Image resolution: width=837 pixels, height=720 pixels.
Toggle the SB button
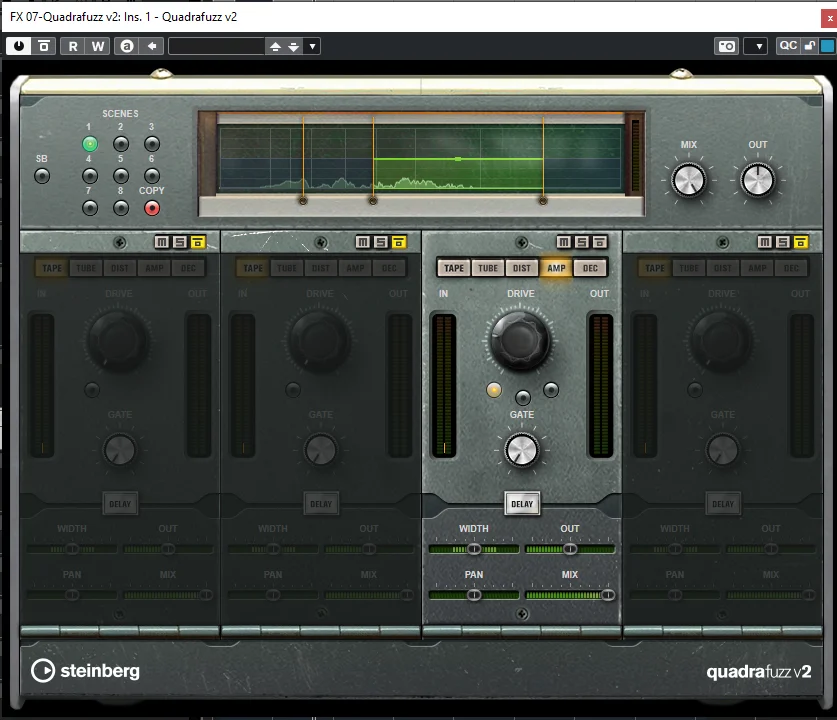42,176
